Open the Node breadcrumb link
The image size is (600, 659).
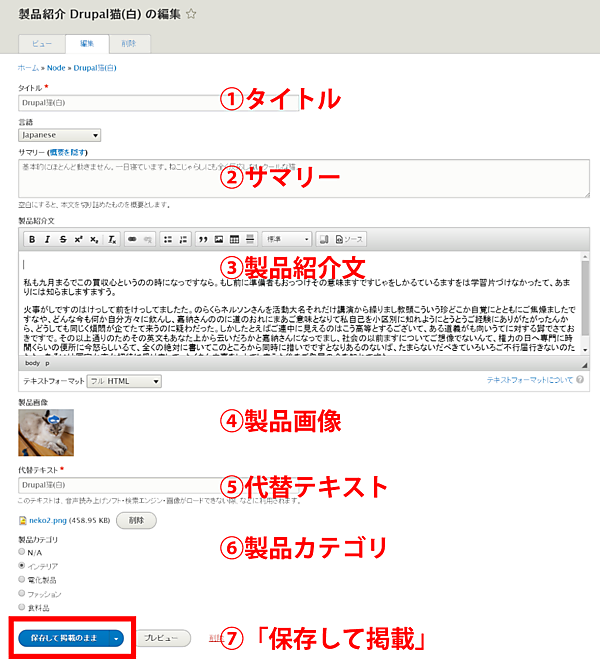56,68
